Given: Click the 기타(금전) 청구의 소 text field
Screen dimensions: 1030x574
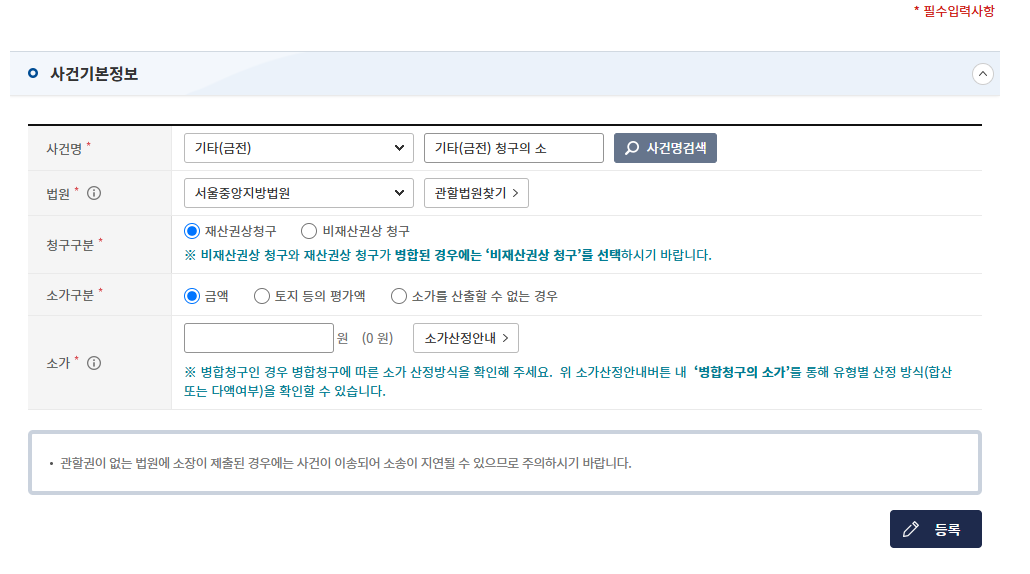Looking at the screenshot, I should pyautogui.click(x=513, y=148).
